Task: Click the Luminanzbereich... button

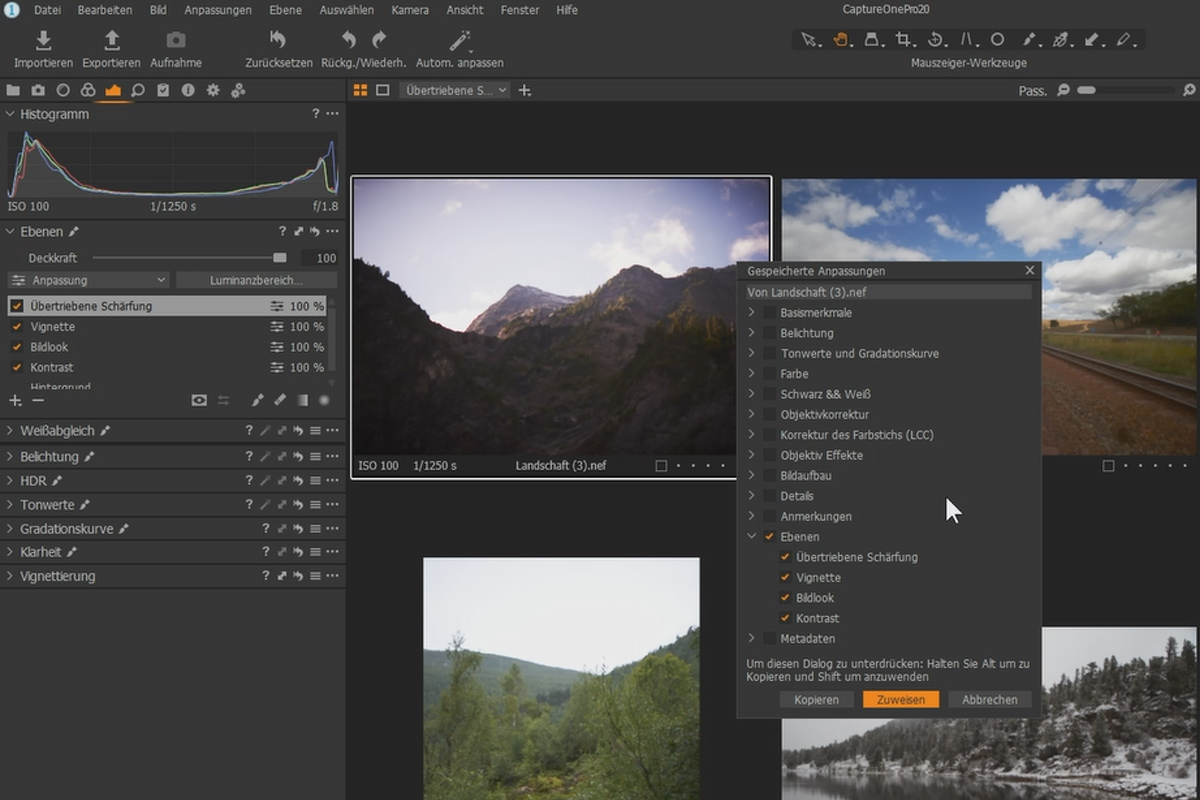Action: [x=256, y=280]
